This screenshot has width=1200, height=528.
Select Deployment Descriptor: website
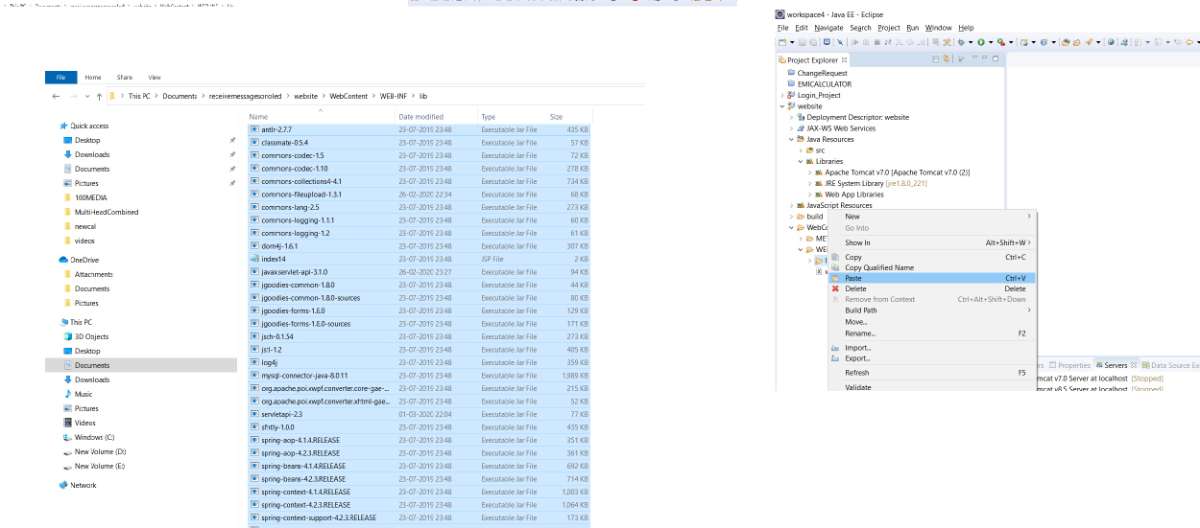tap(852, 117)
